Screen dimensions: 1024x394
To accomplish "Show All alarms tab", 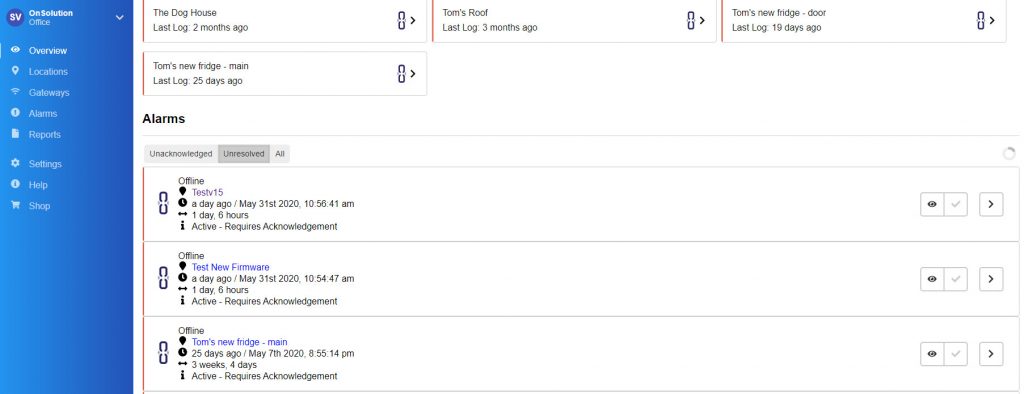I will point(280,154).
